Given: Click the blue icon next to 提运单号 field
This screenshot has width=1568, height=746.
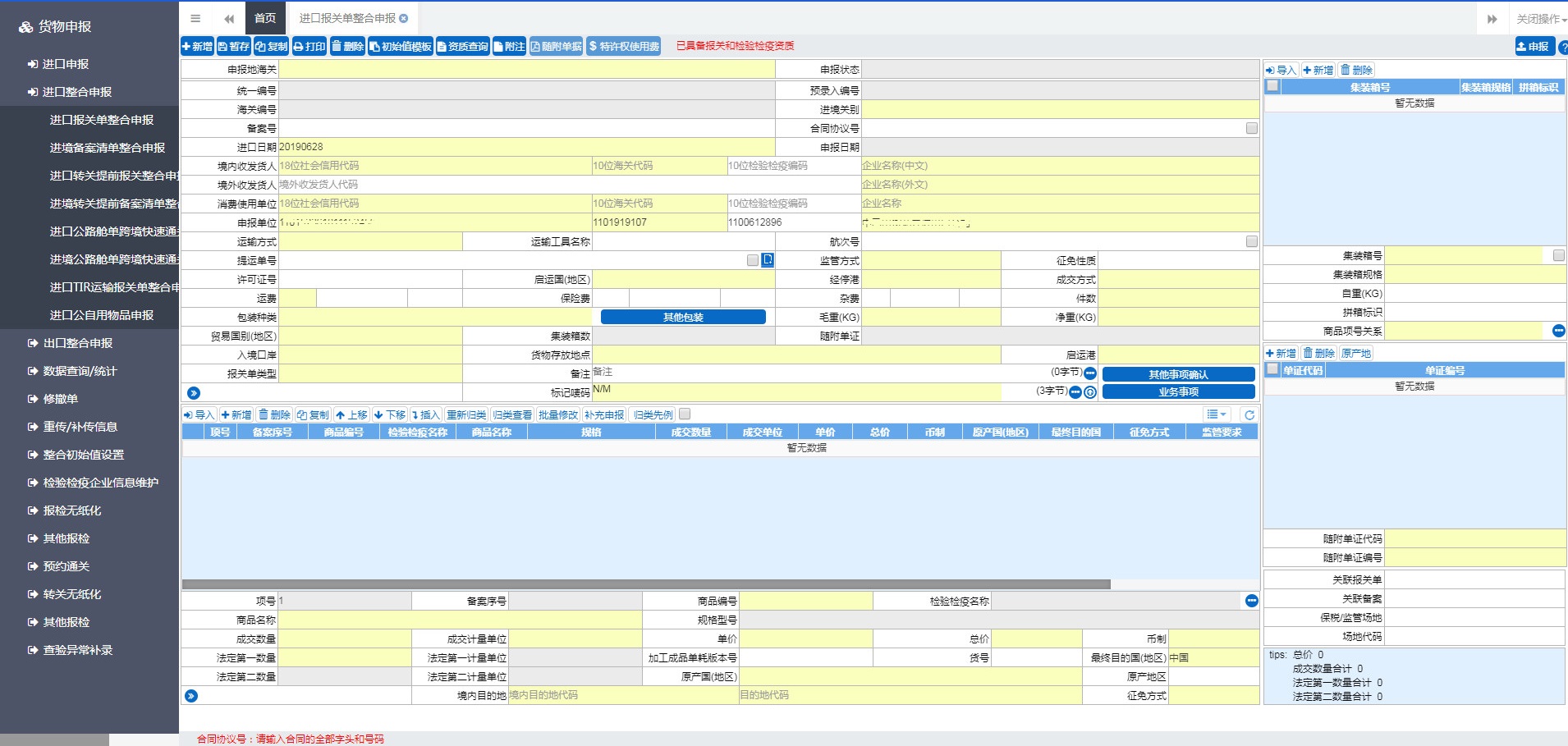Looking at the screenshot, I should (768, 259).
